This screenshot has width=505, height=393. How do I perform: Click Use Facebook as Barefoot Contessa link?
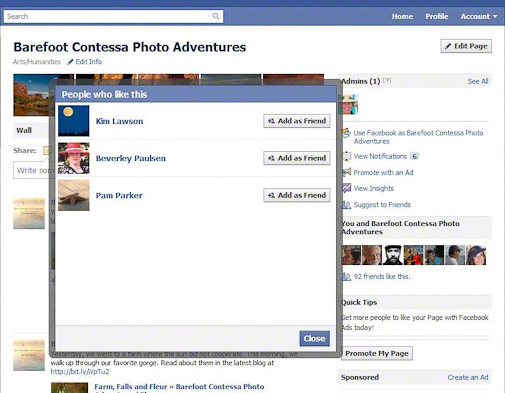(418, 137)
